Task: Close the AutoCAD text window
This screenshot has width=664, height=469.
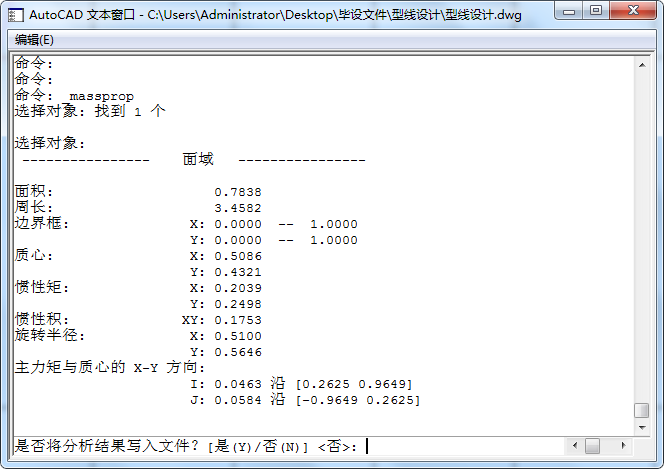Action: tap(633, 11)
